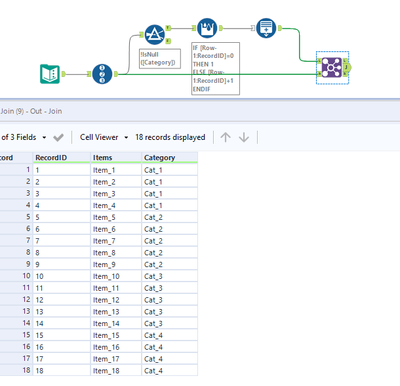Click the Record ID tool output anchor

click(116, 74)
